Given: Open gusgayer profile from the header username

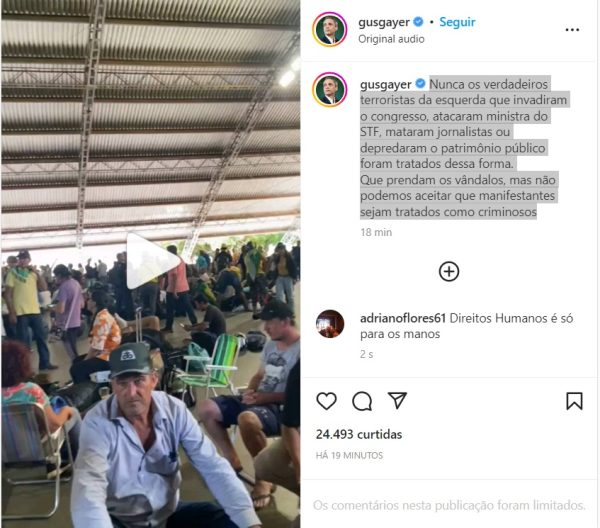Looking at the screenshot, I should point(384,22).
